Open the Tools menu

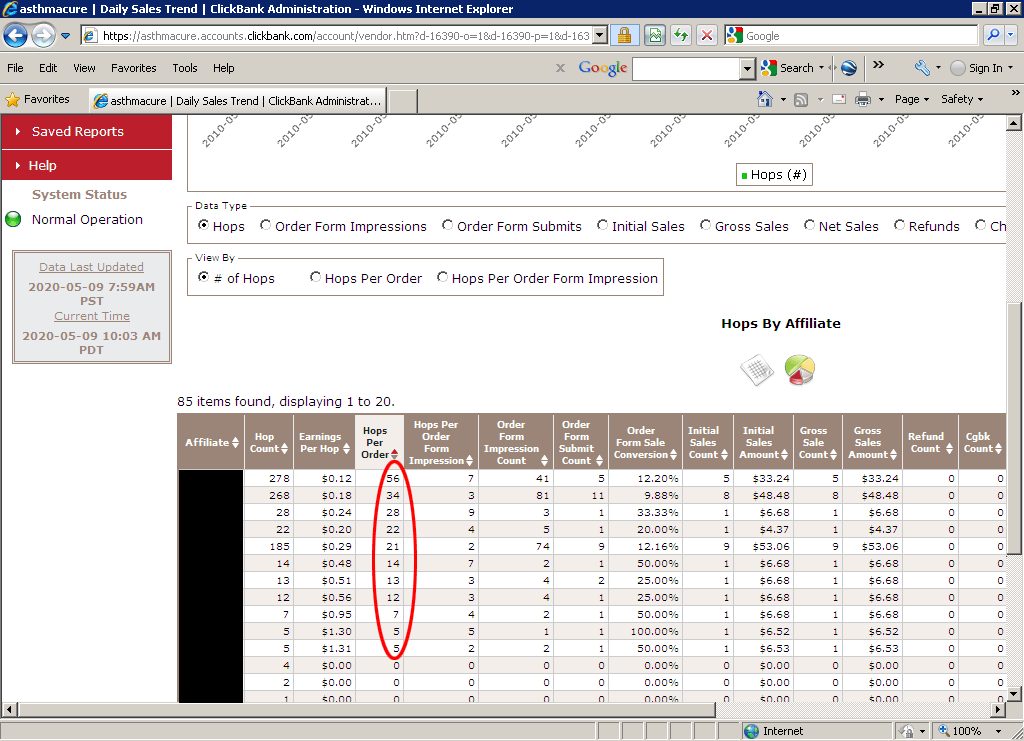(185, 68)
